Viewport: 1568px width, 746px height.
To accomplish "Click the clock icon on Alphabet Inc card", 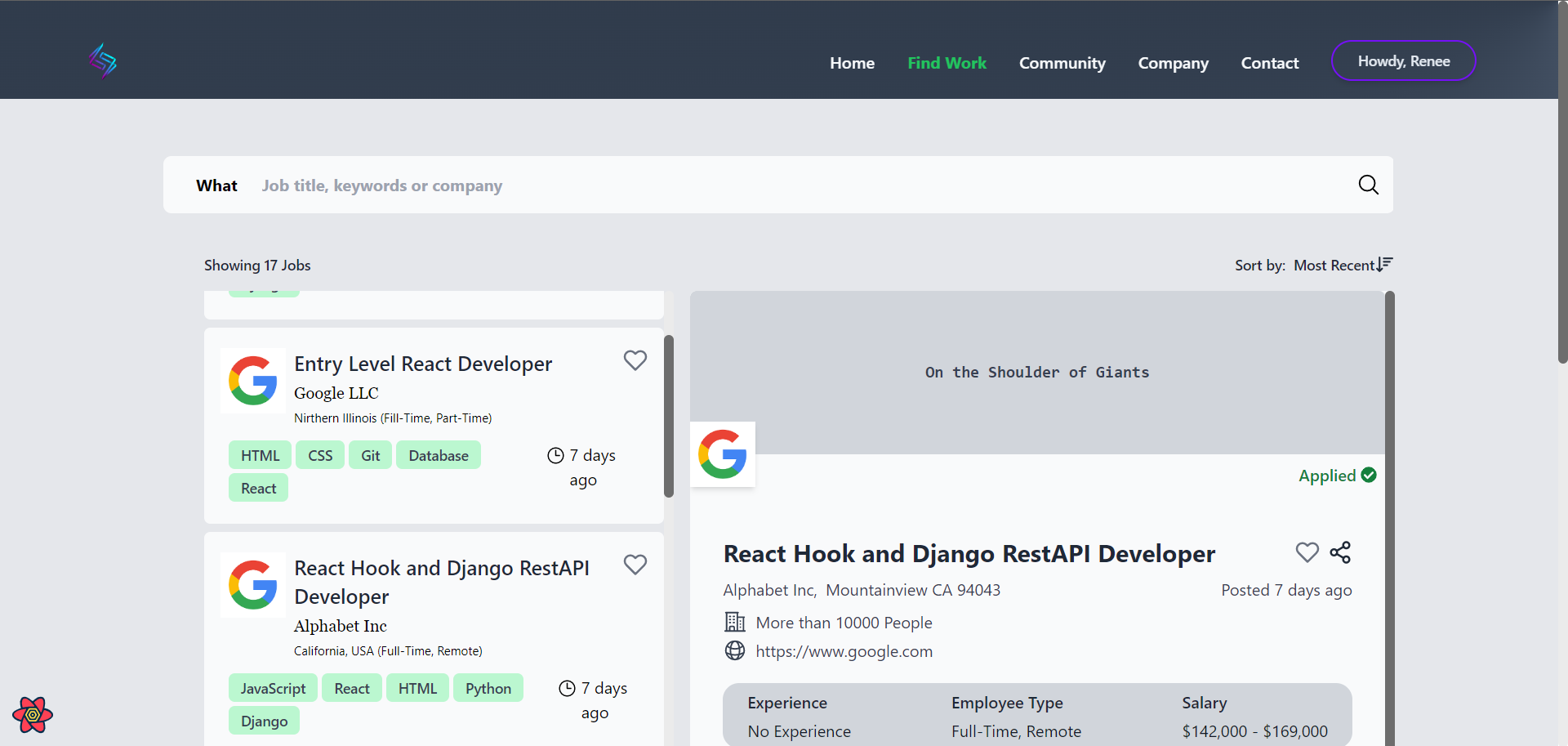I will pos(567,688).
